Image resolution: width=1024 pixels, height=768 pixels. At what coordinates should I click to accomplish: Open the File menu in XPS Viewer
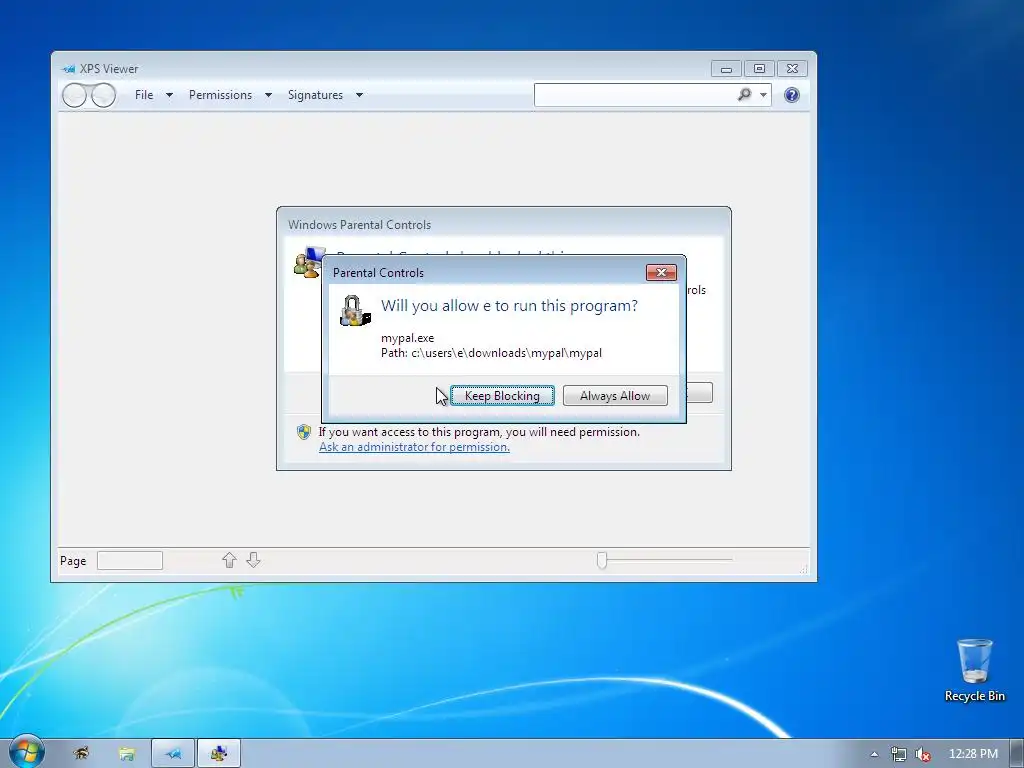coord(144,95)
